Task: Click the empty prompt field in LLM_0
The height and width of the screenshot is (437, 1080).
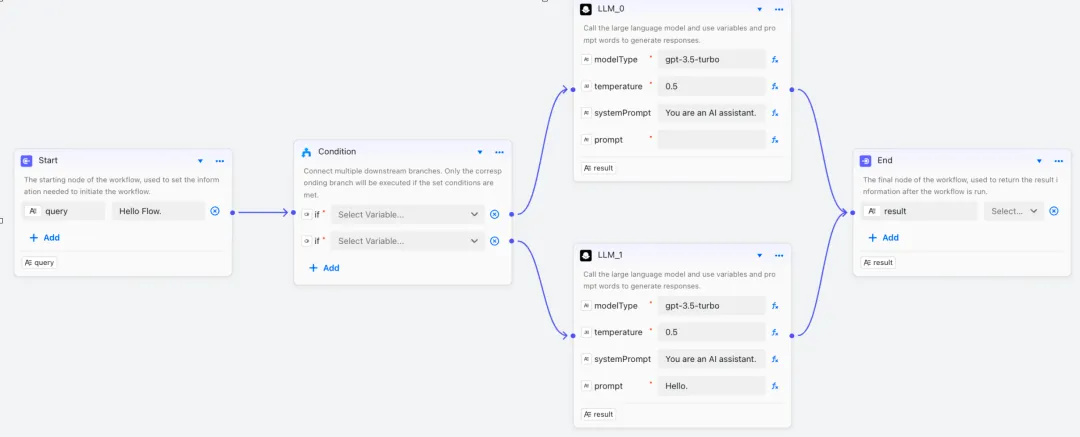Action: 712,139
